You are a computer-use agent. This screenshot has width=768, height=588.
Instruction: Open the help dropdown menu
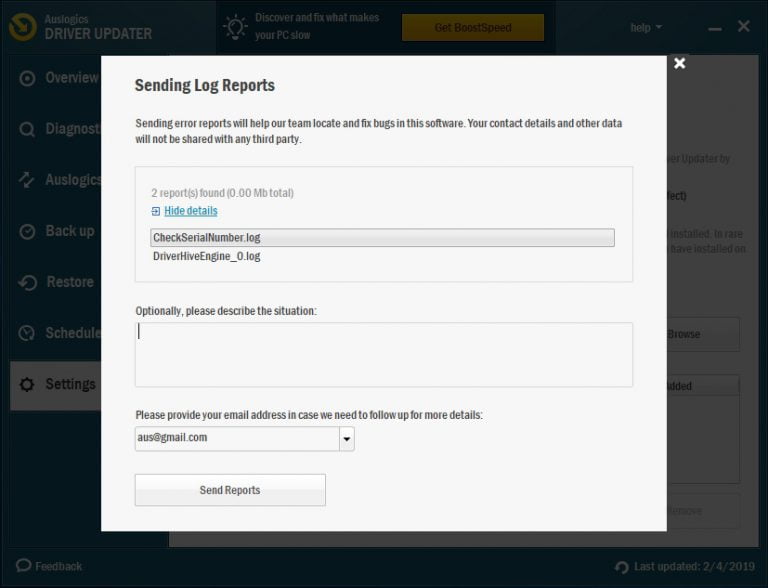point(646,28)
